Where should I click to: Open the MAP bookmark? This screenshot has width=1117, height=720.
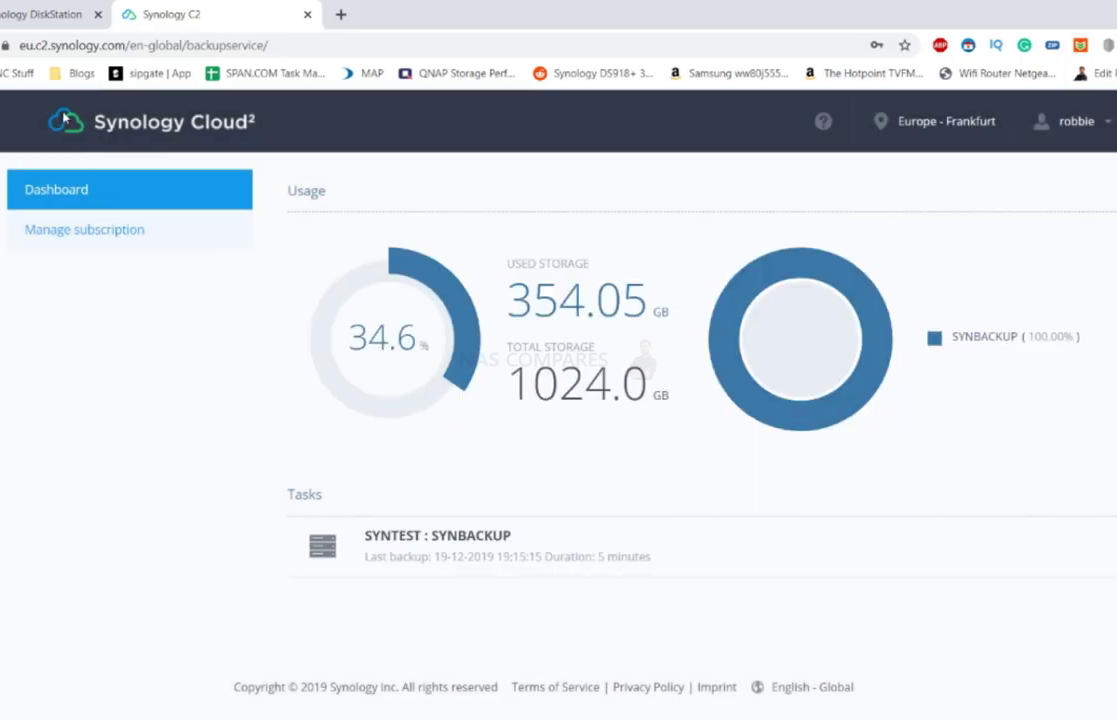363,73
